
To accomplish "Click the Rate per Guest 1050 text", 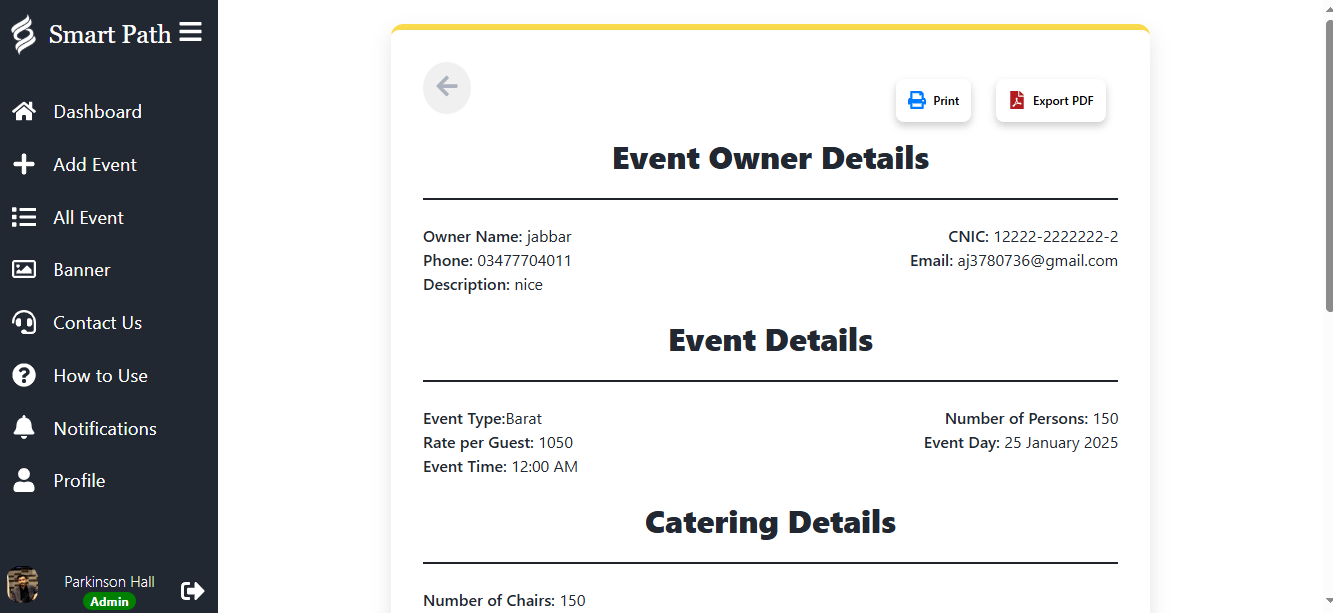I will (498, 443).
